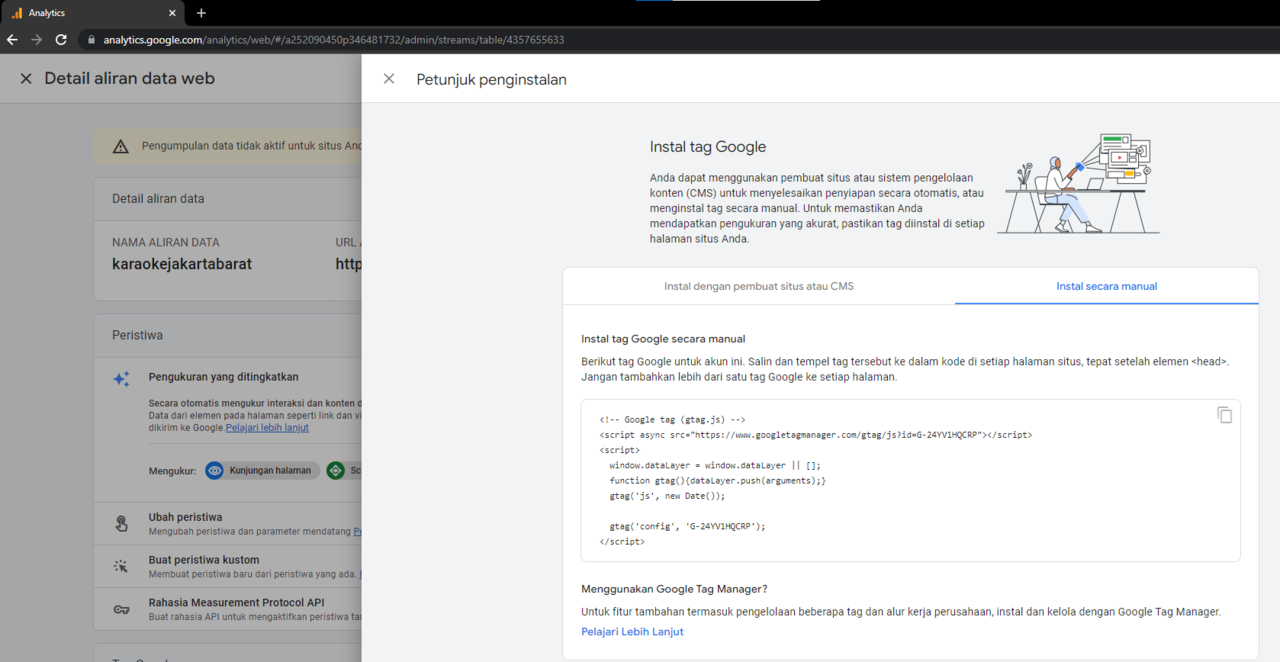Viewport: 1280px width, 662px height.
Task: Click the address bar URL
Action: click(334, 40)
